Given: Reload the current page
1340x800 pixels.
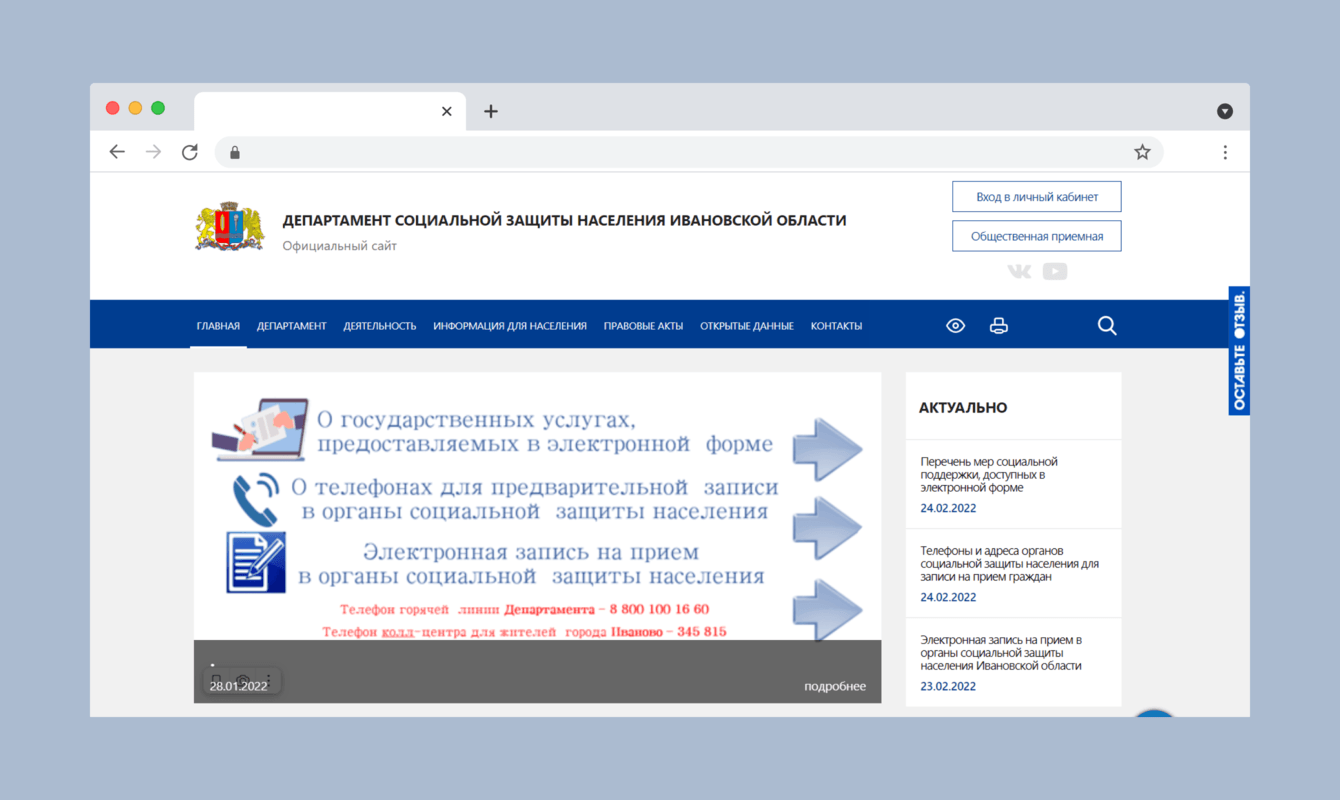Looking at the screenshot, I should click(190, 151).
